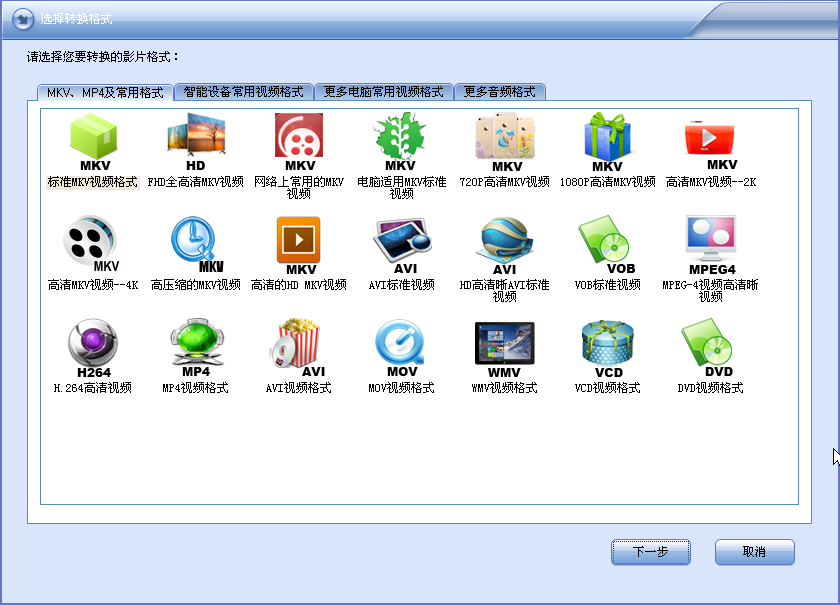
Task: Click the VOB标准视频 label text
Action: coord(608,285)
